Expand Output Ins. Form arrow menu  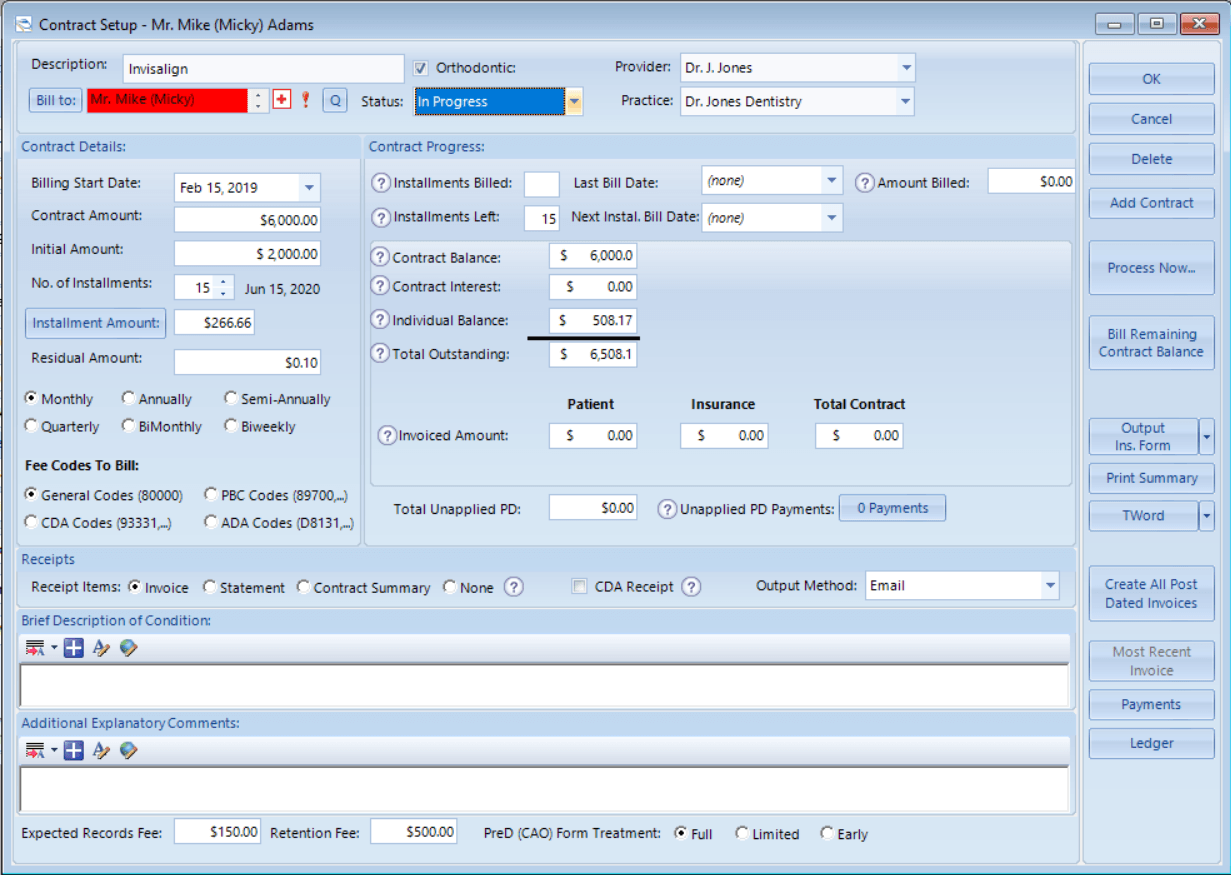1206,437
